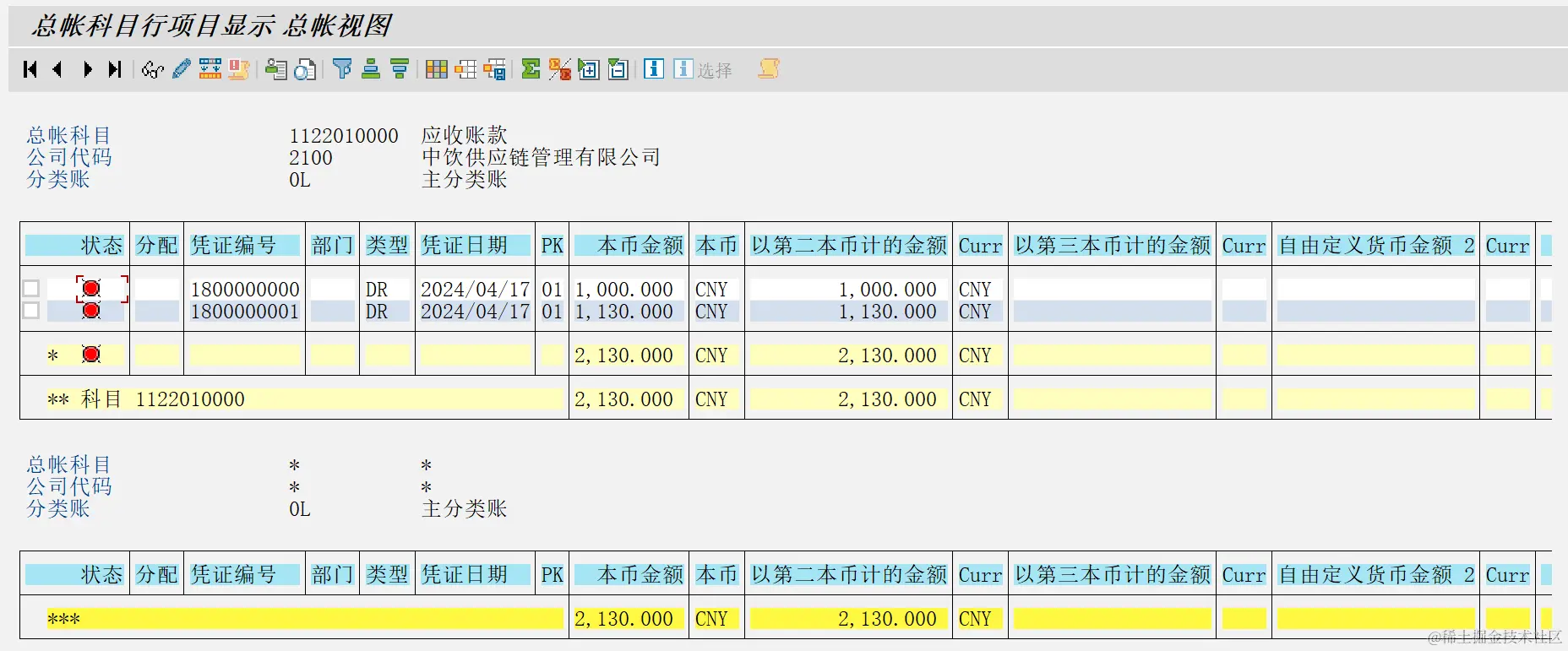Click 以第二本币计的金额 header in upper table

click(x=849, y=246)
